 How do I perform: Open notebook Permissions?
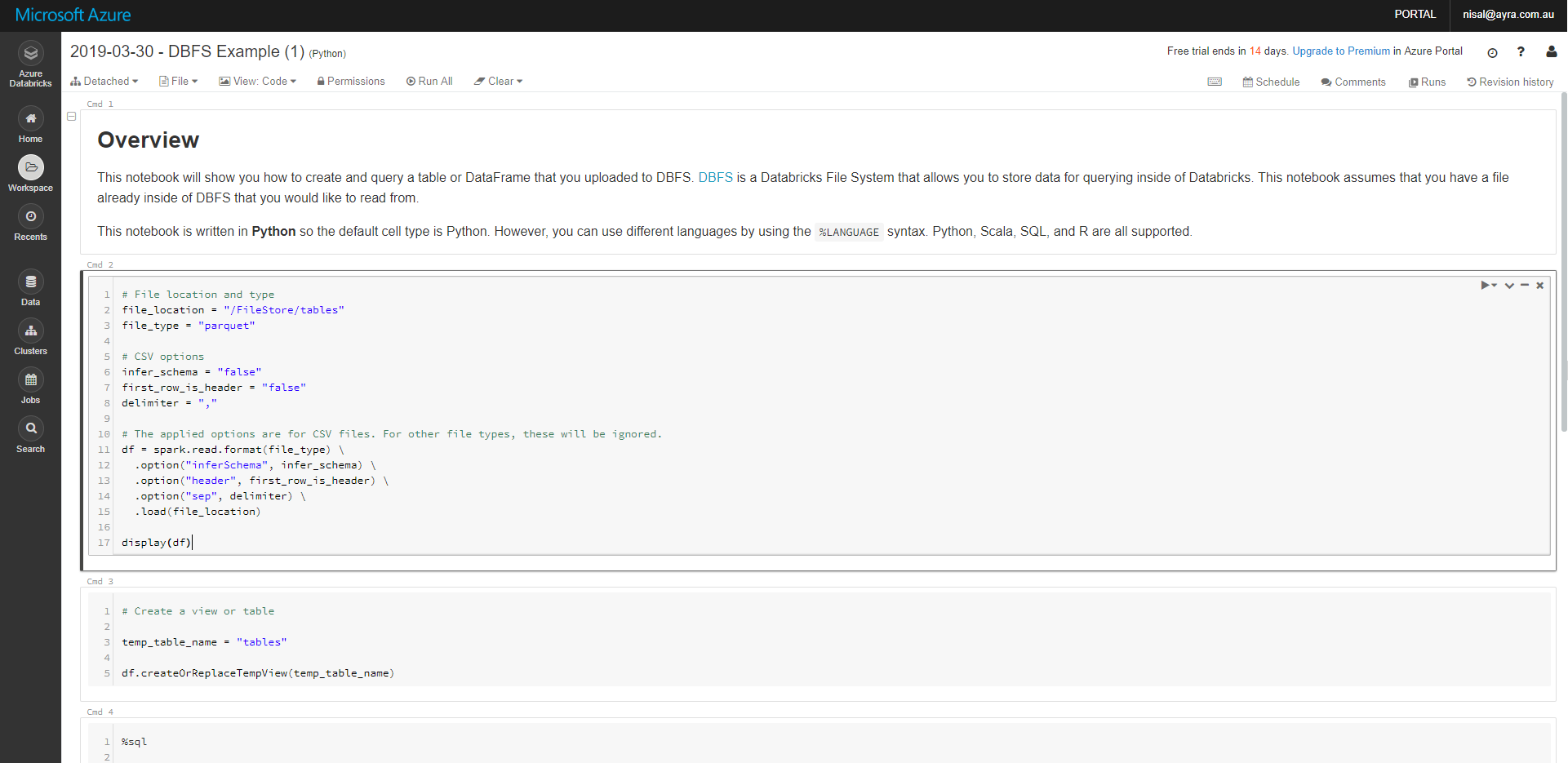click(x=351, y=82)
